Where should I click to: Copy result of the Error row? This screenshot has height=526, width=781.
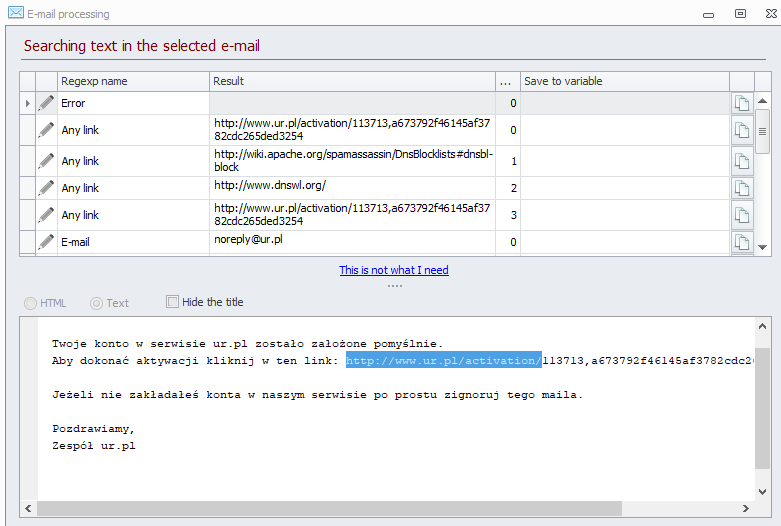742,103
